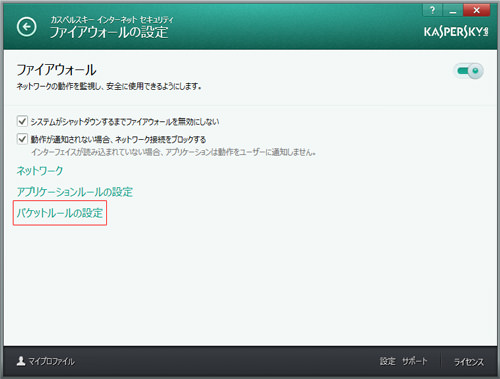500x379 pixels.
Task: Open サポート in the bottom bar
Action: (x=414, y=361)
